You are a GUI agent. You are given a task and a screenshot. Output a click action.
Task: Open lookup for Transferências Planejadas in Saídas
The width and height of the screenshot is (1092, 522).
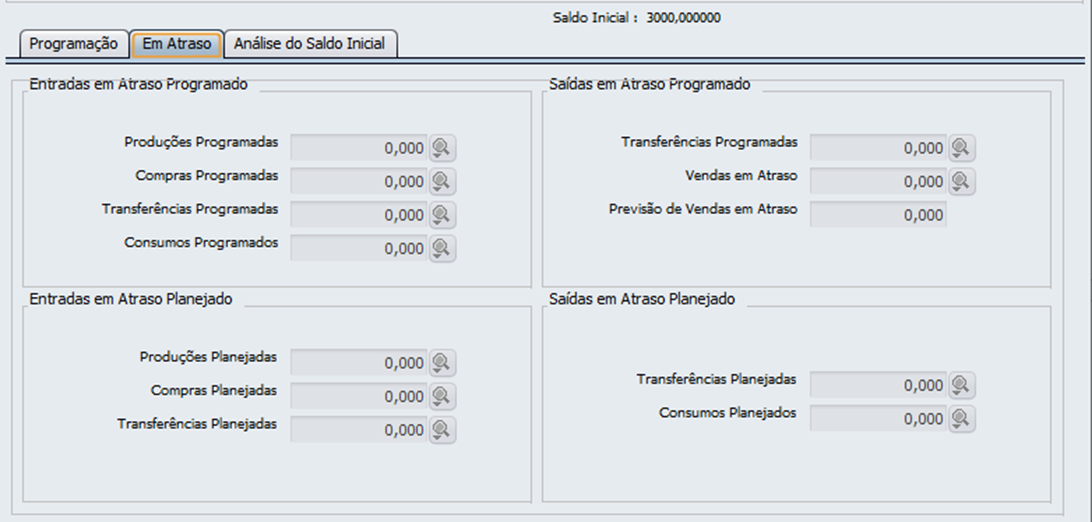(x=962, y=385)
